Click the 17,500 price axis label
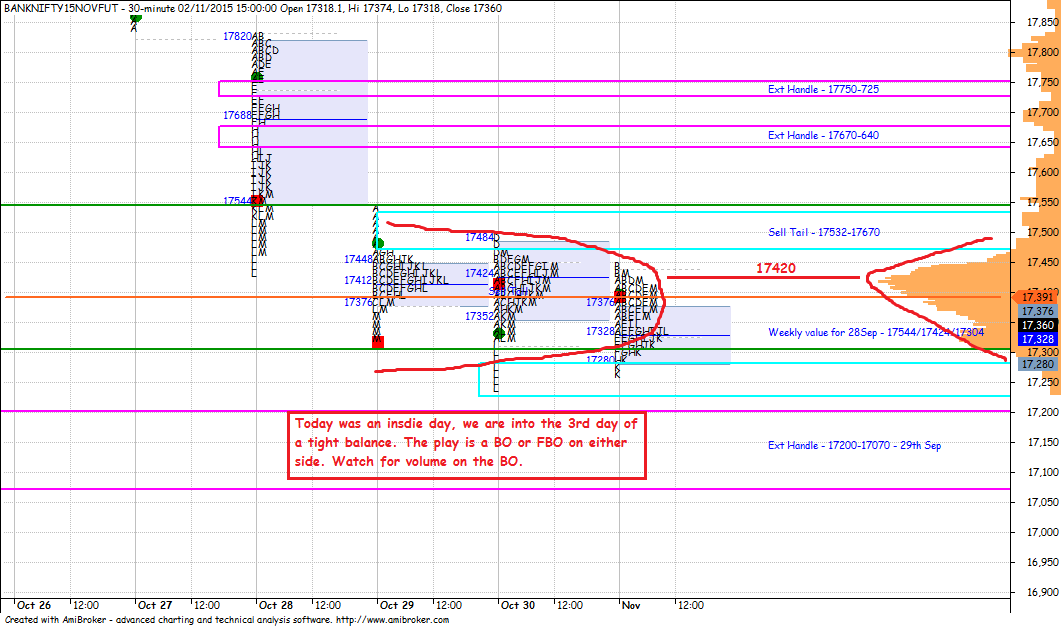 tap(1043, 232)
